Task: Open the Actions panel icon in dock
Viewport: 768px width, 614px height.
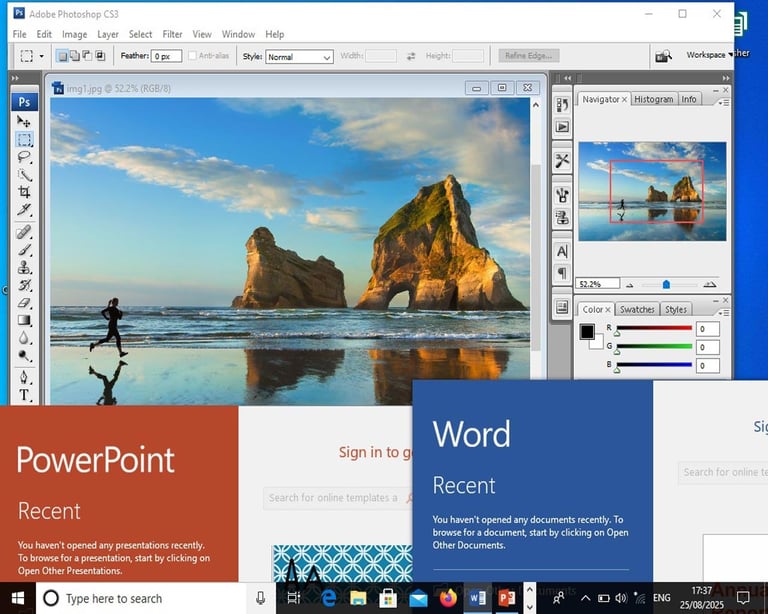Action: point(562,127)
